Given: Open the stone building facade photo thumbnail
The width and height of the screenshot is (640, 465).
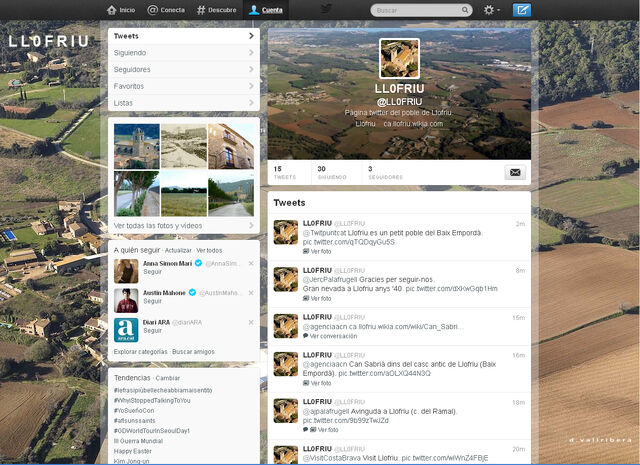Looking at the screenshot, I should pos(231,147).
